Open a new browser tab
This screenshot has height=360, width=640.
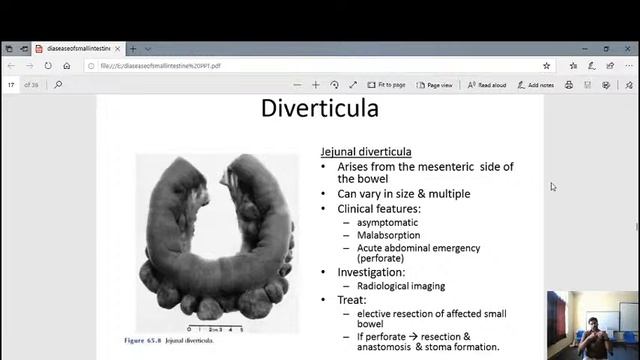(133, 49)
